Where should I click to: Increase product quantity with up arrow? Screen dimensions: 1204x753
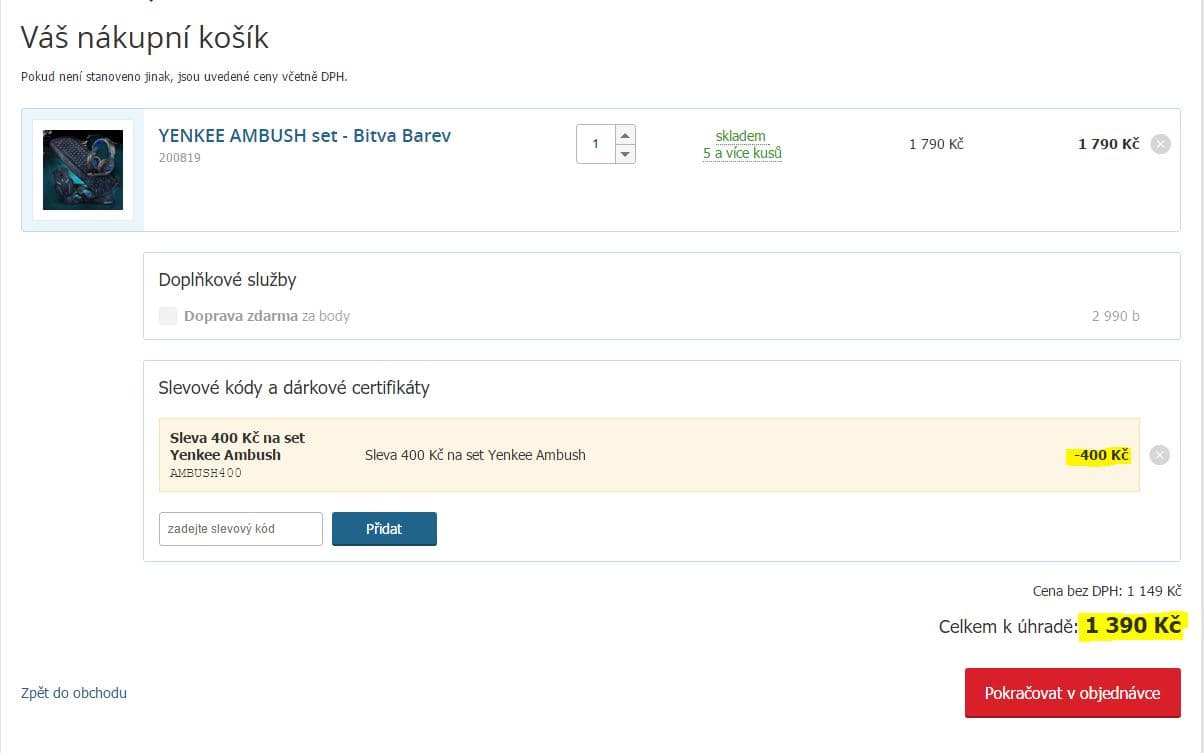coord(625,135)
